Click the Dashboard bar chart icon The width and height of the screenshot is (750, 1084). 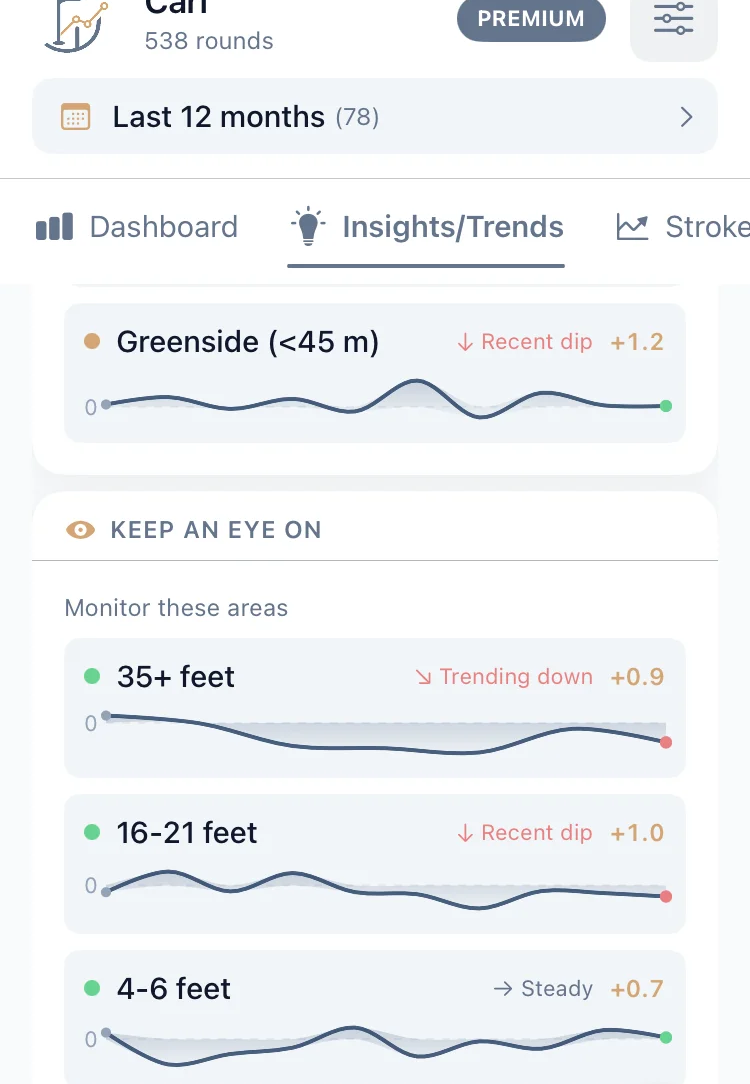click(54, 227)
